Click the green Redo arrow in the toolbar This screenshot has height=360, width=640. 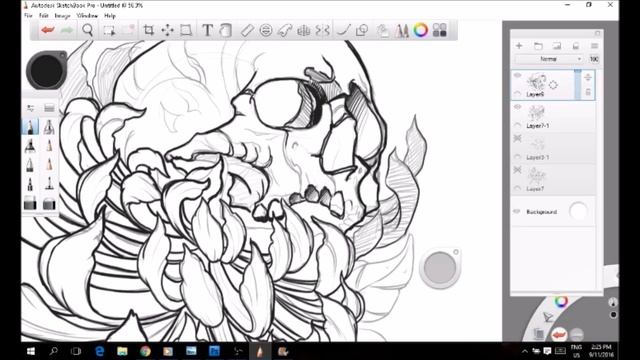67,30
